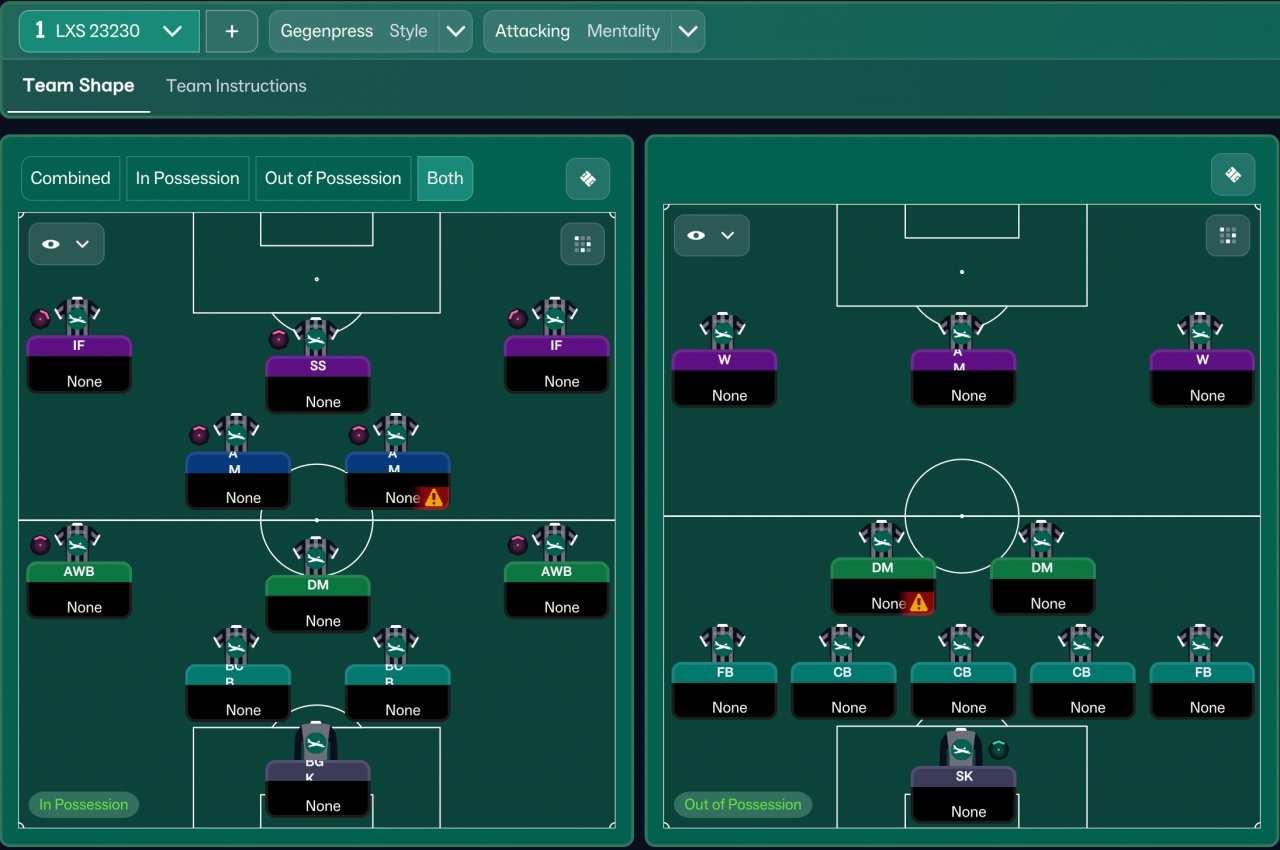This screenshot has height=850, width=1280.
Task: Open the right FB role card
Action: click(1202, 690)
